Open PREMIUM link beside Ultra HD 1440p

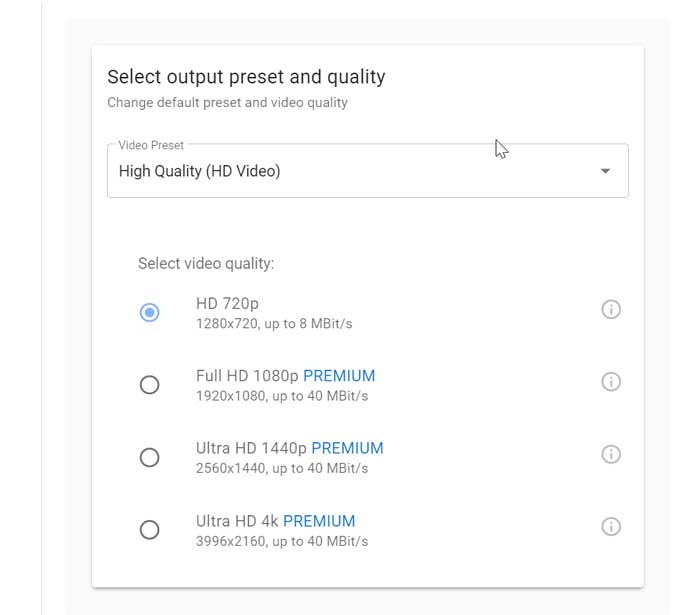pyautogui.click(x=347, y=448)
